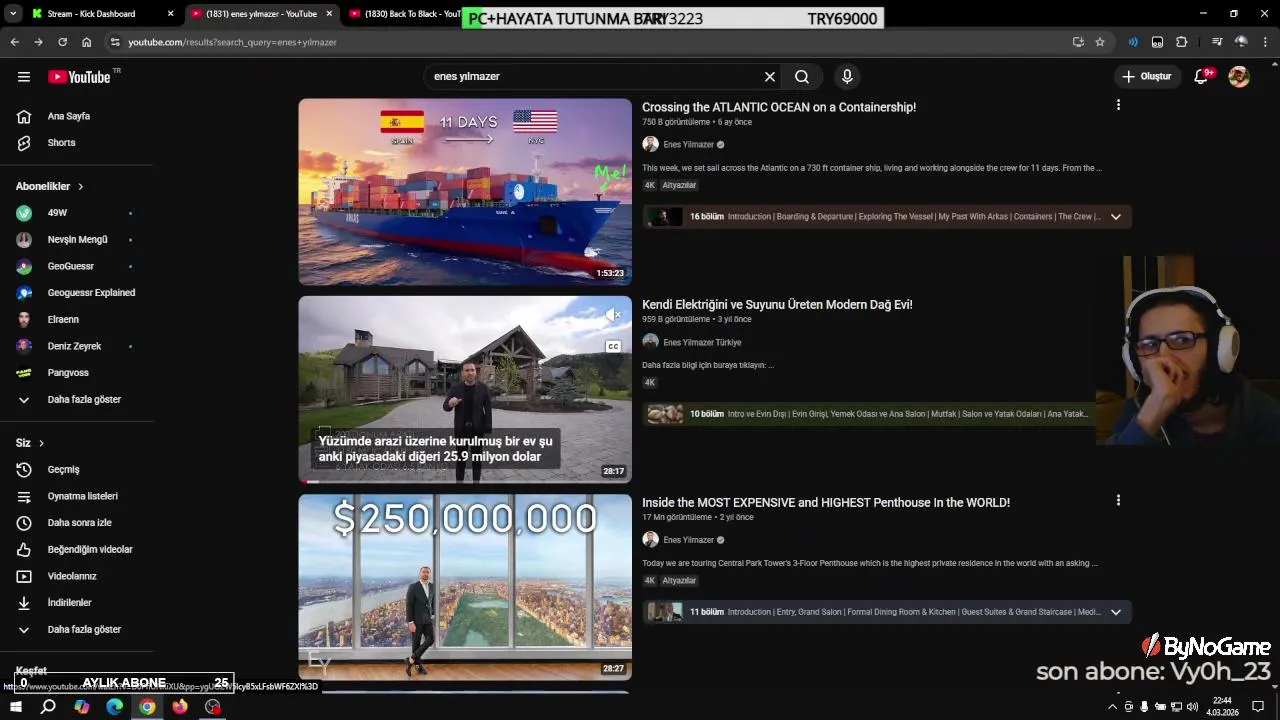Open the account avatar menu
This screenshot has width=1280, height=720.
pyautogui.click(x=1239, y=77)
